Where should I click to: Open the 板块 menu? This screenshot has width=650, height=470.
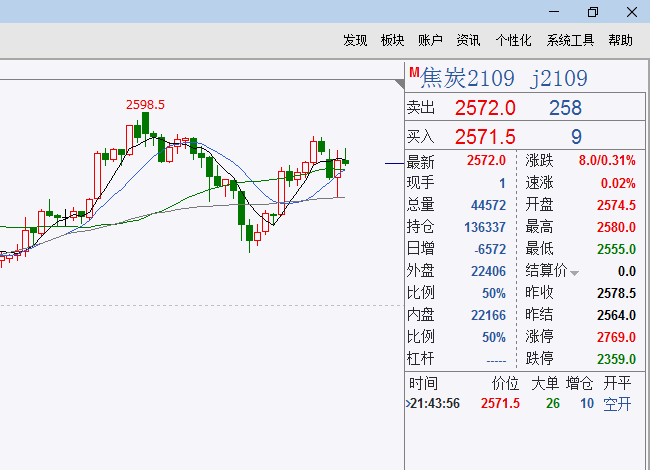click(x=392, y=40)
